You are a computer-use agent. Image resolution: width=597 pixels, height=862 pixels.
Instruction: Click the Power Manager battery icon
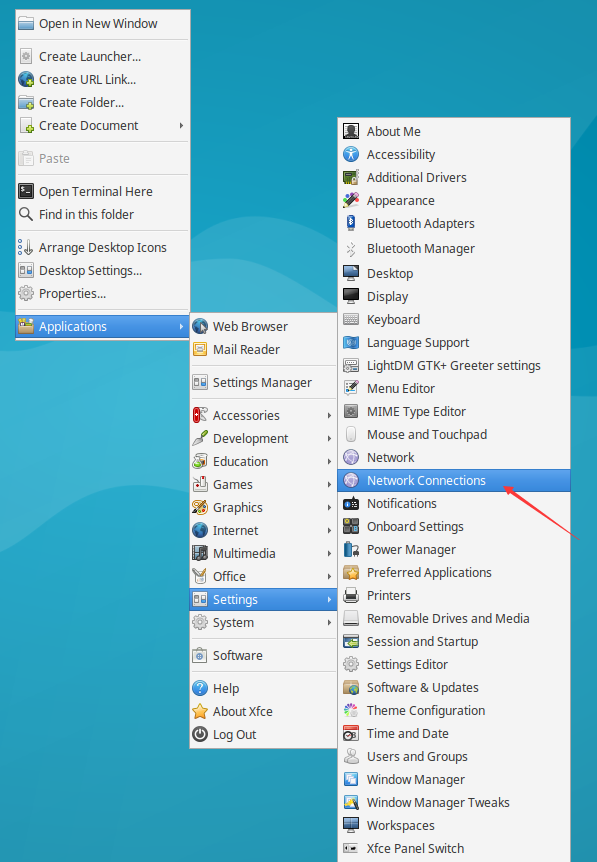tap(351, 549)
